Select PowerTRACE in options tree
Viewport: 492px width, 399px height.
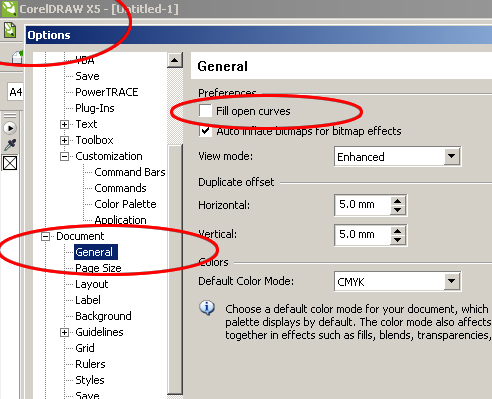tap(107, 92)
